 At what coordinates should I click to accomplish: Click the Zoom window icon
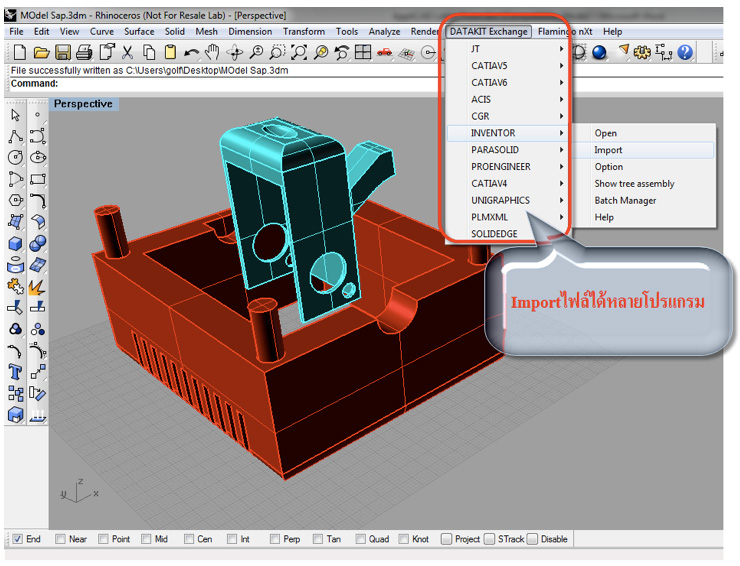click(x=278, y=52)
